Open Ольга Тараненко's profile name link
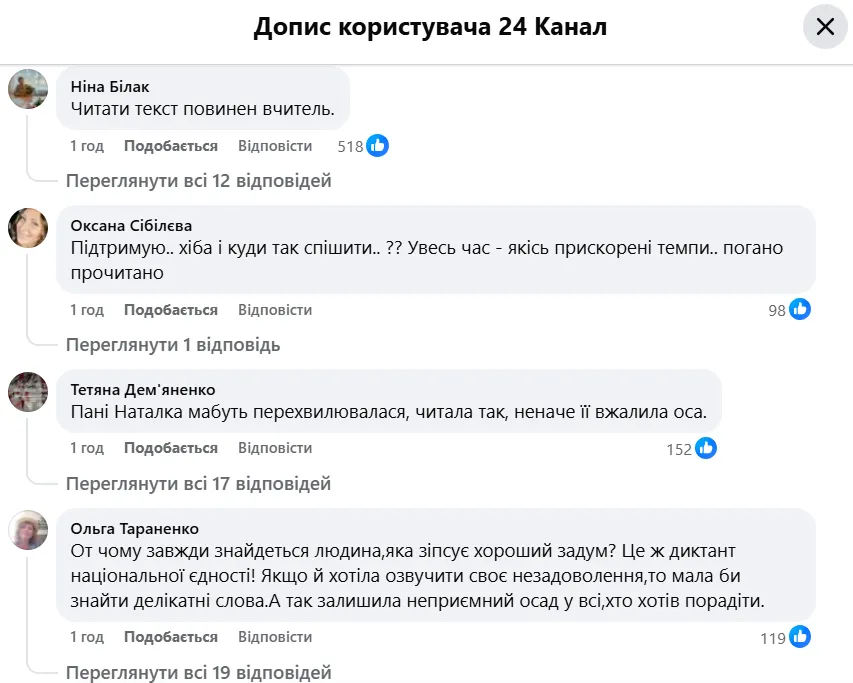Image resolution: width=853 pixels, height=683 pixels. click(135, 528)
